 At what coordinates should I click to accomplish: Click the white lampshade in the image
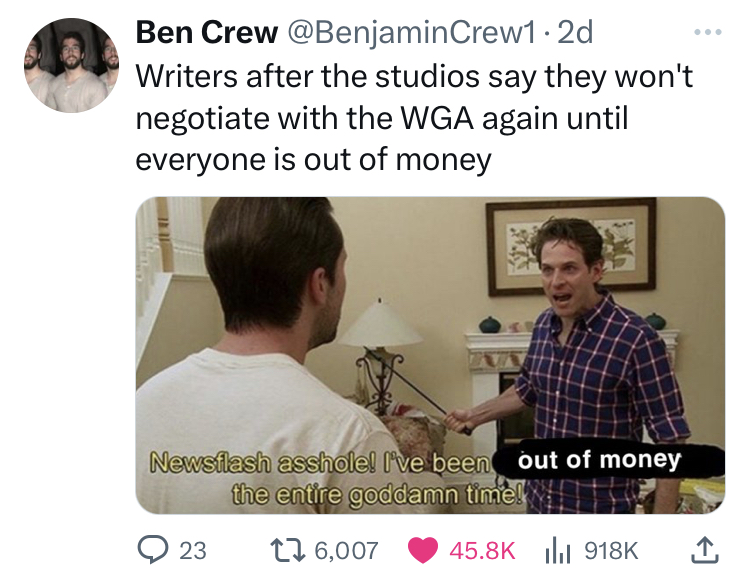pos(380,323)
